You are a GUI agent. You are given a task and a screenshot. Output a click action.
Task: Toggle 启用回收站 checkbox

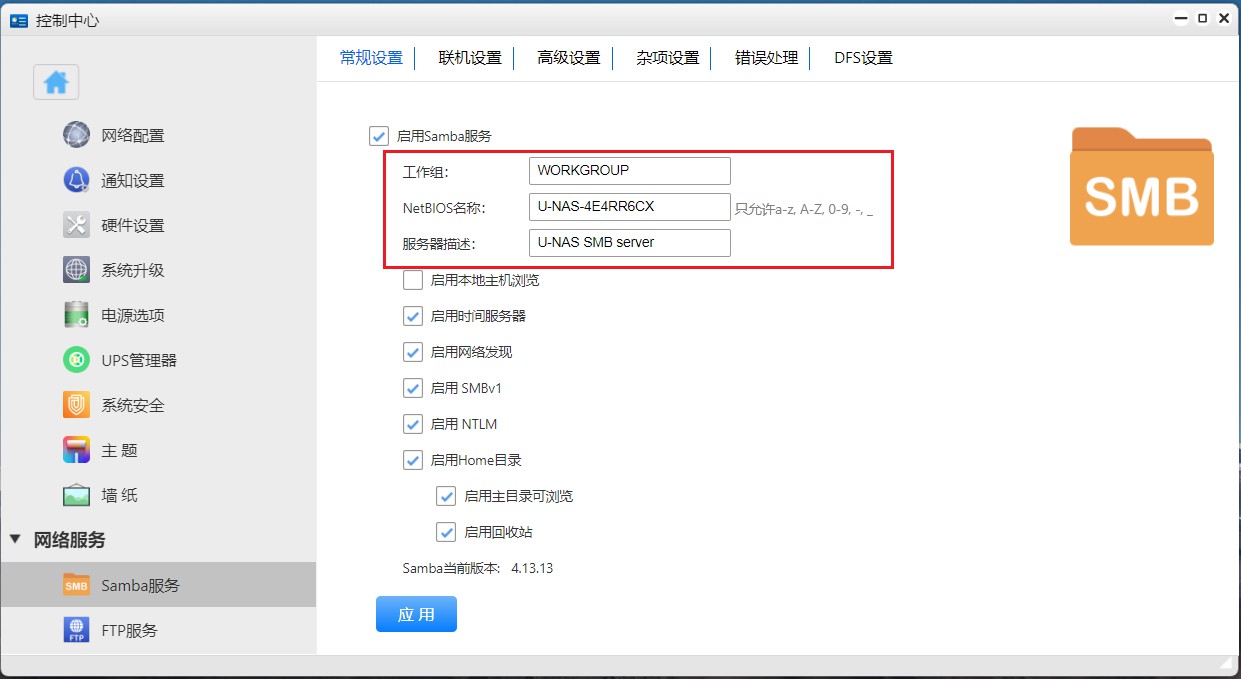[x=446, y=532]
